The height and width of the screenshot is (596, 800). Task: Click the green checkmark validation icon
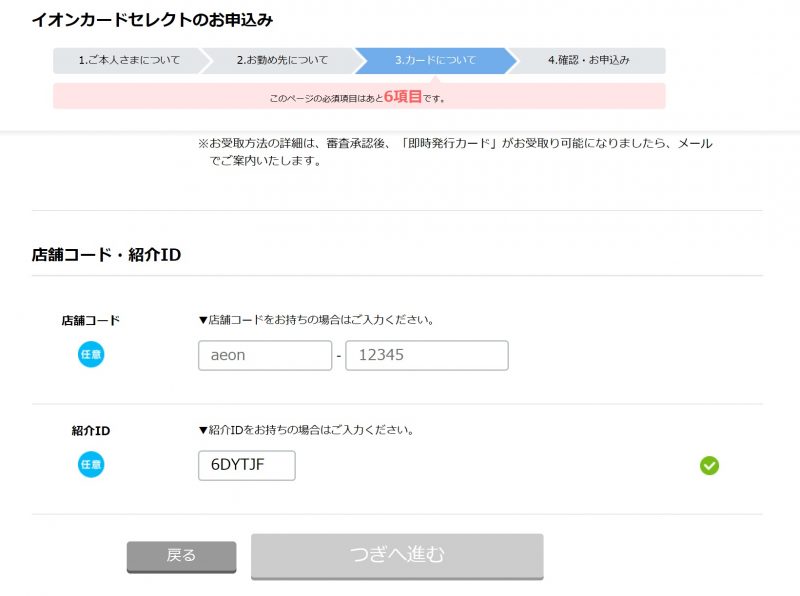[x=709, y=465]
